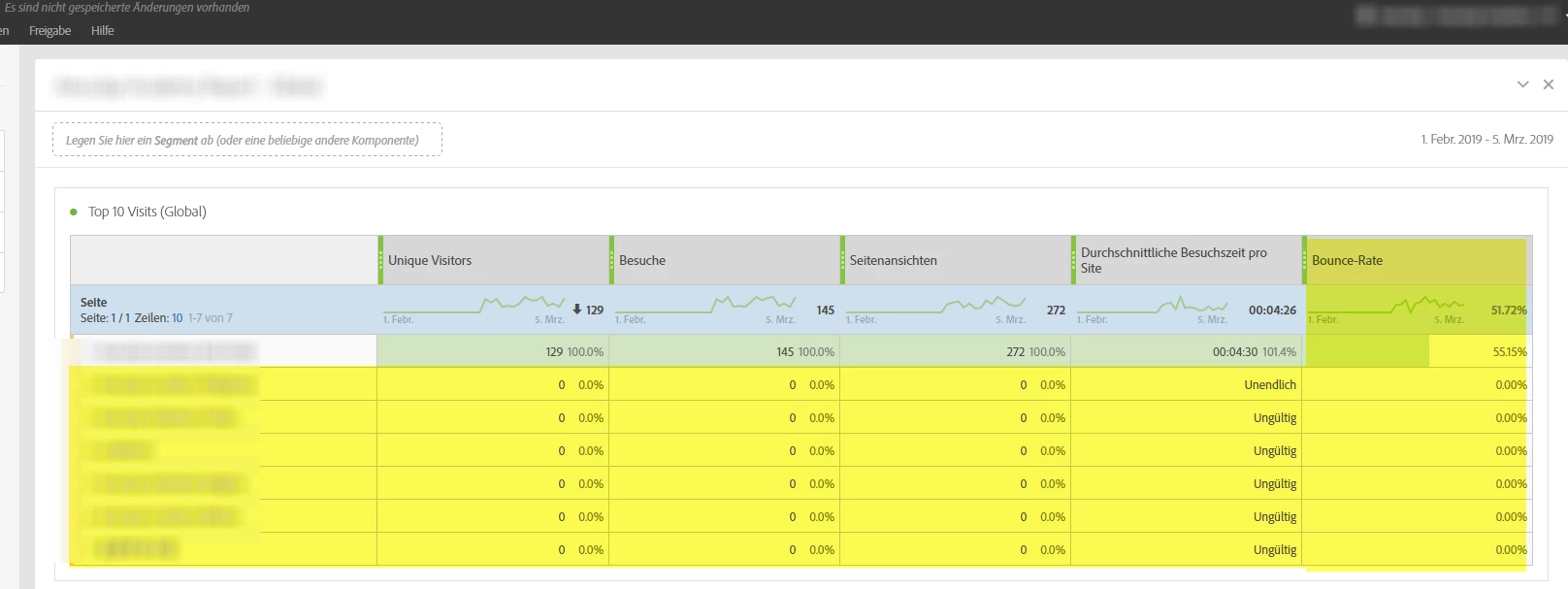Select the cell showing 55.15%
Screen dimensions: 1568x589
[x=1418, y=351]
